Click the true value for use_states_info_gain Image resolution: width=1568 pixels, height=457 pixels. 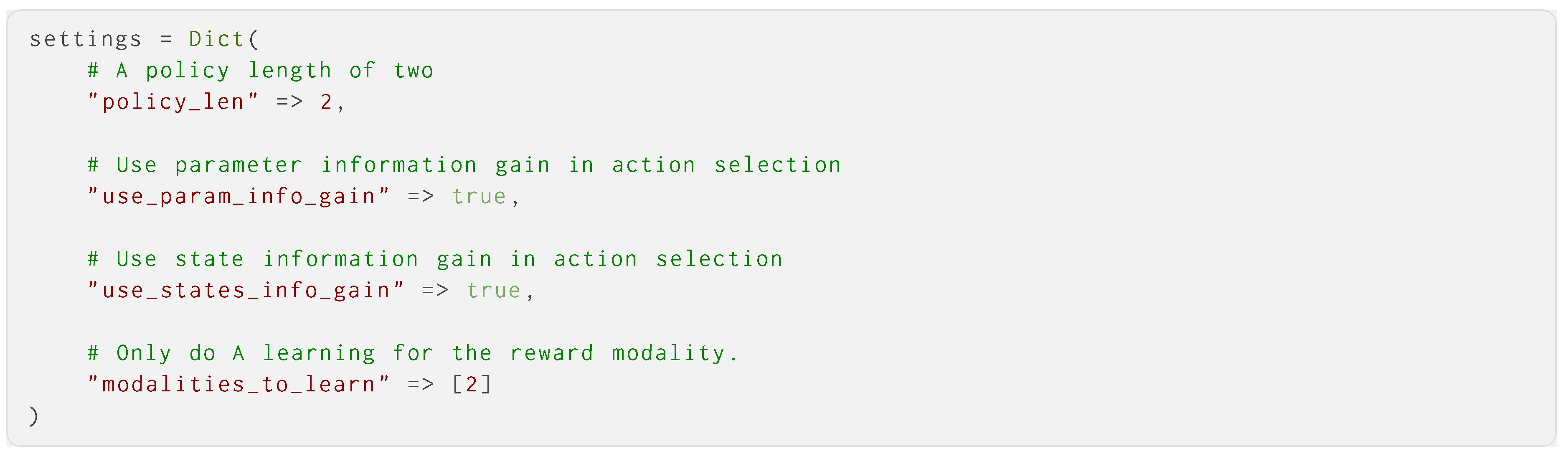[x=494, y=291]
